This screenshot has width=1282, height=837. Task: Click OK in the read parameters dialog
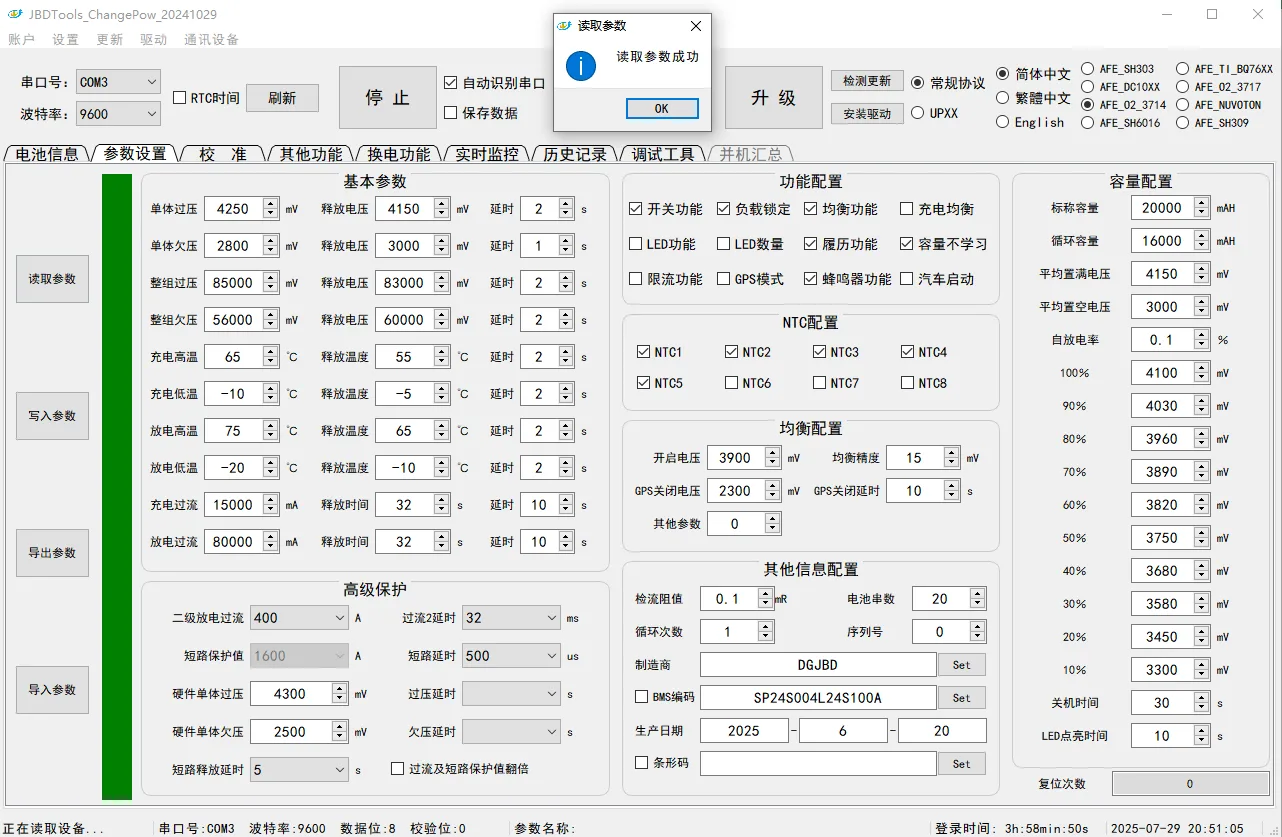click(x=661, y=108)
